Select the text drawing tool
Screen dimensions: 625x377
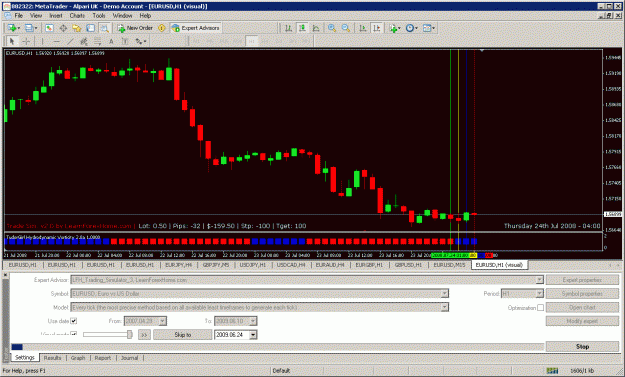pyautogui.click(x=111, y=41)
